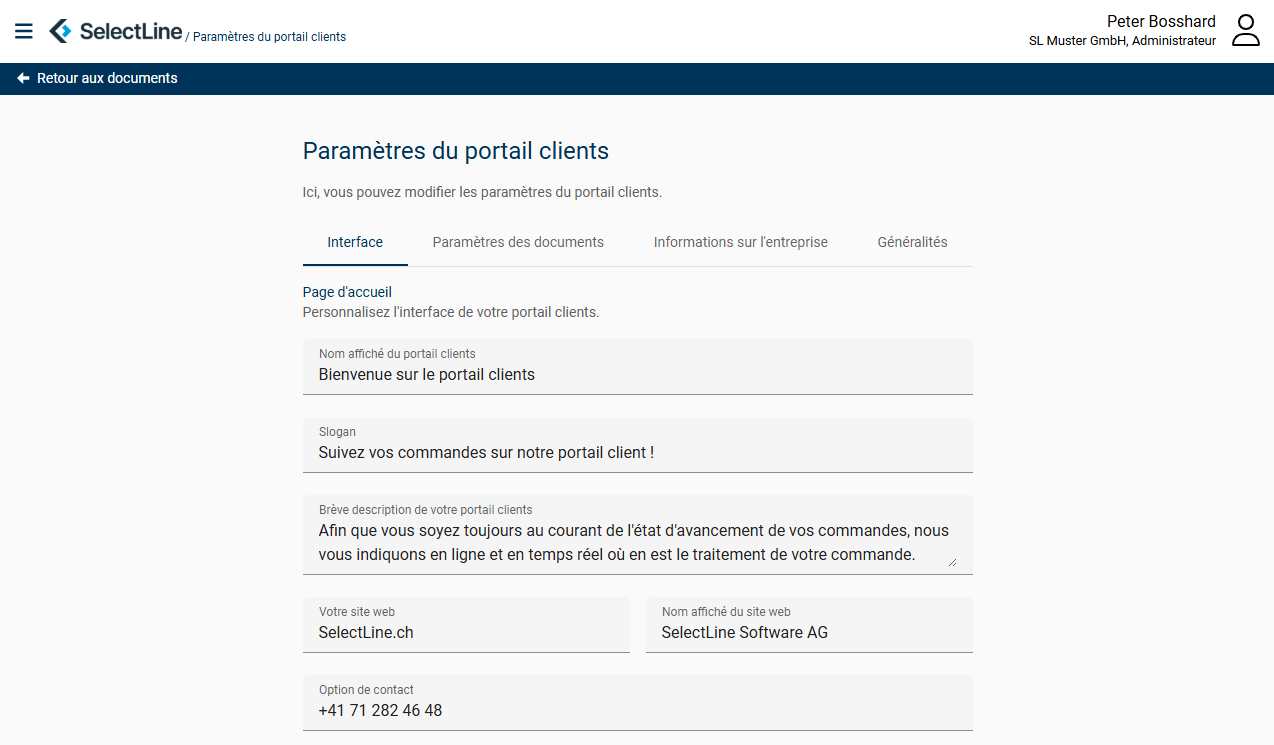This screenshot has height=745, width=1274.
Task: Click the Peter Bosshard user name
Action: [x=1161, y=21]
